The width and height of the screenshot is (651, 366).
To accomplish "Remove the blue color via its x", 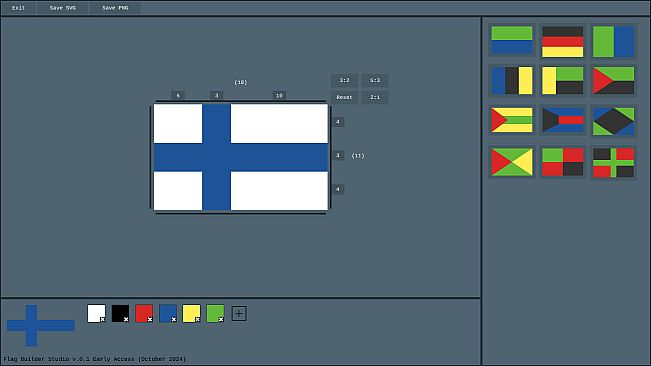I will pos(174,320).
